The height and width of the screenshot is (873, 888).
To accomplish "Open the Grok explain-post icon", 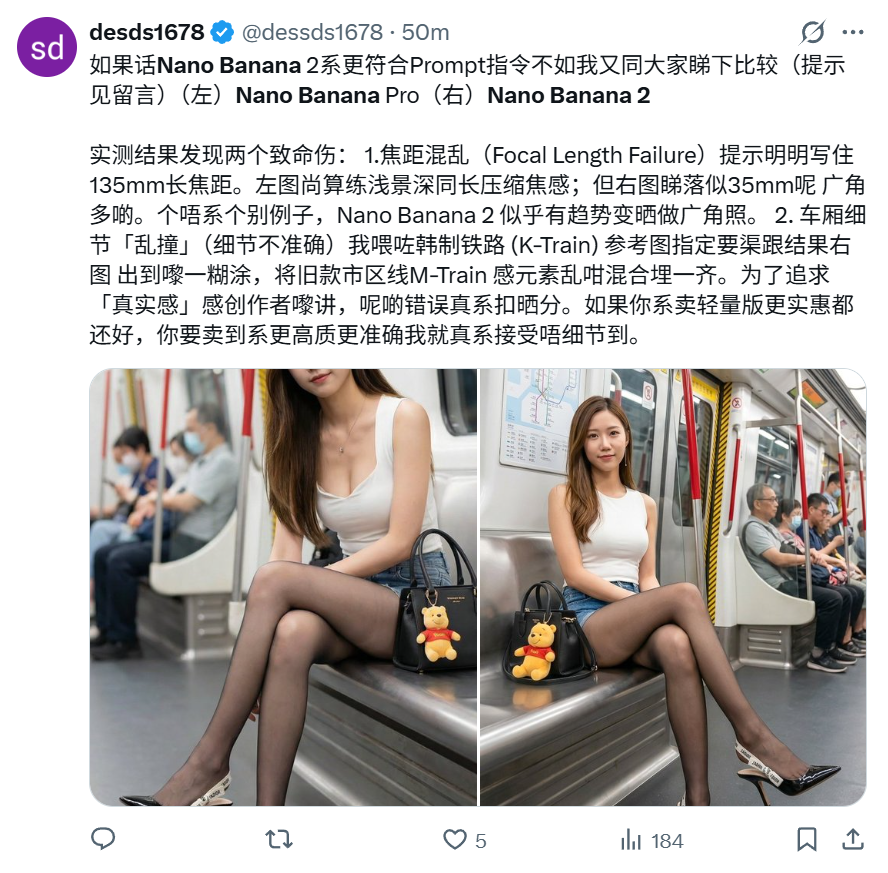I will (x=813, y=32).
